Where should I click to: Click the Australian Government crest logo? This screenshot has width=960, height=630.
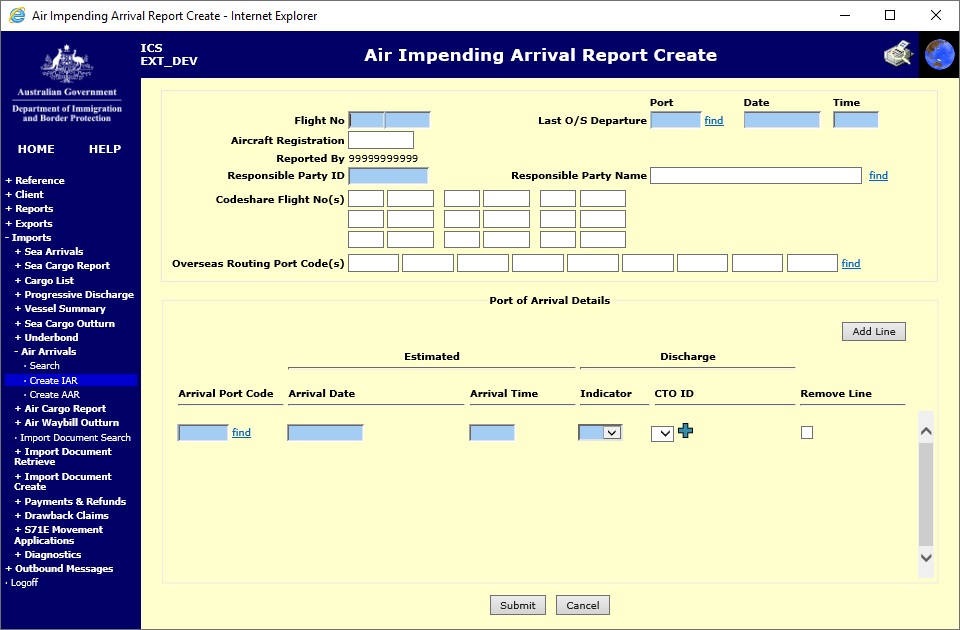[67, 64]
